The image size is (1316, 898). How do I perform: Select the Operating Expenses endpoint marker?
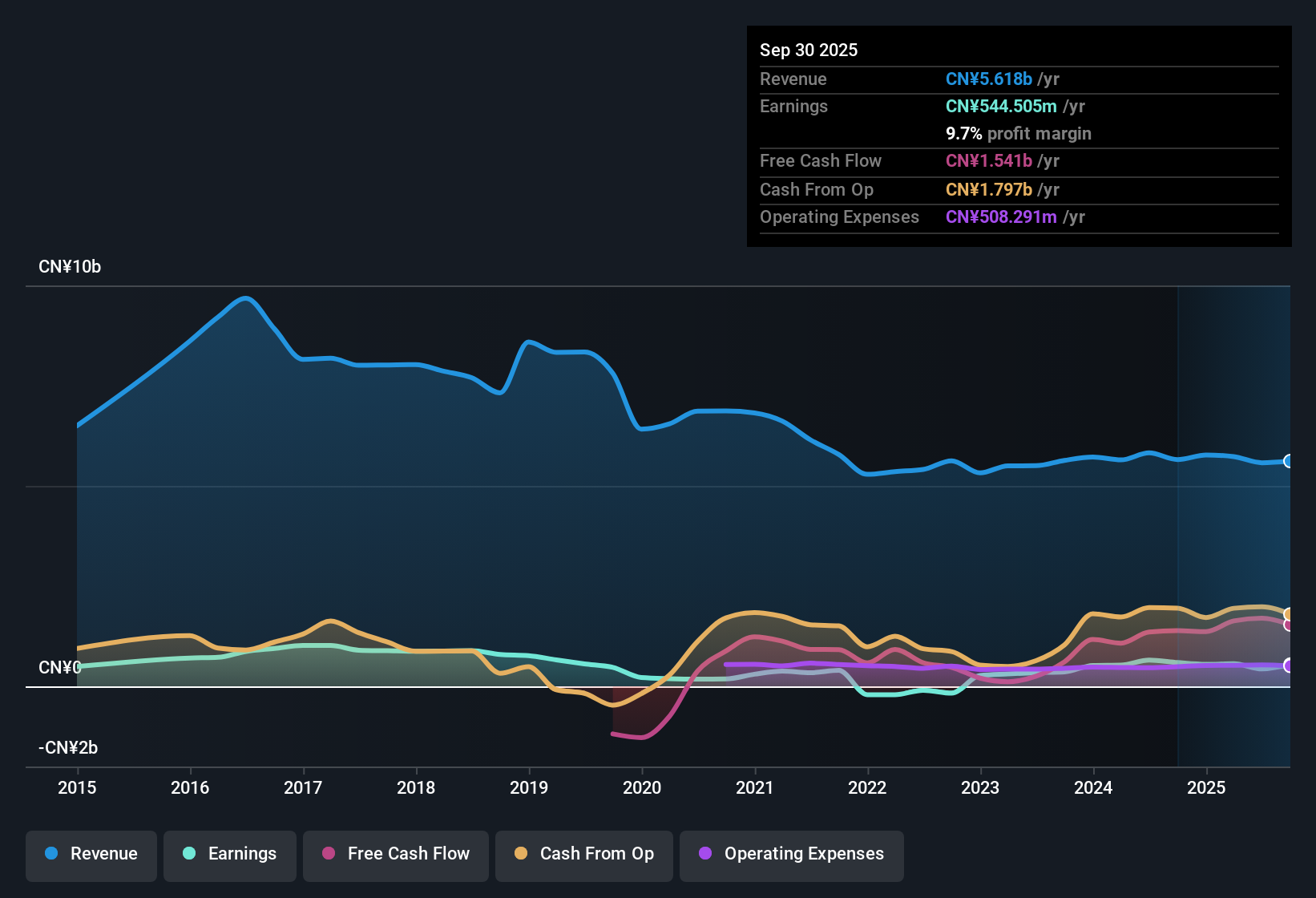coord(1288,666)
